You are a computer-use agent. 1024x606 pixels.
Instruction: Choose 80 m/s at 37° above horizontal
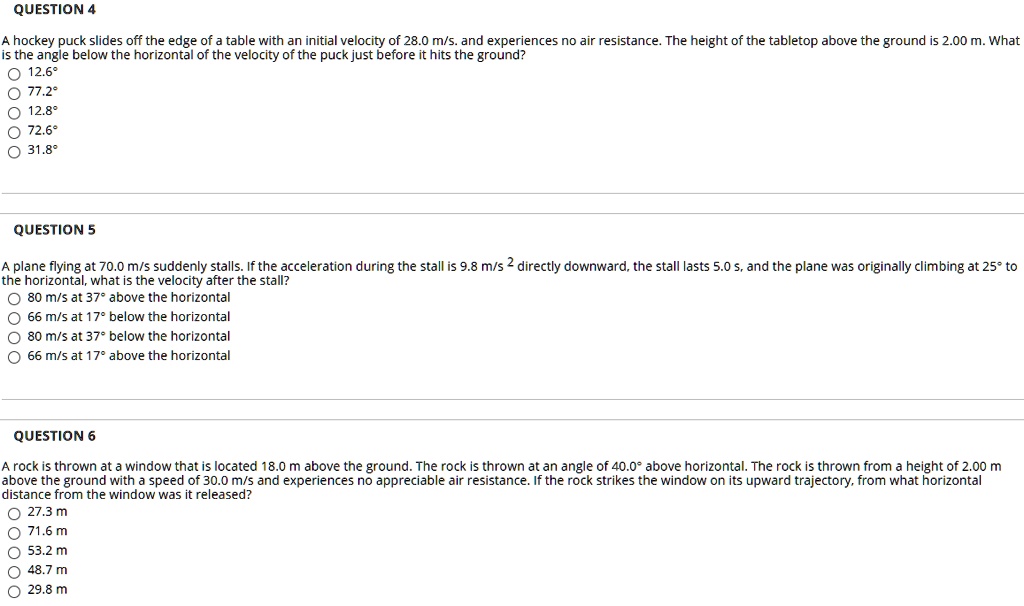[14, 298]
